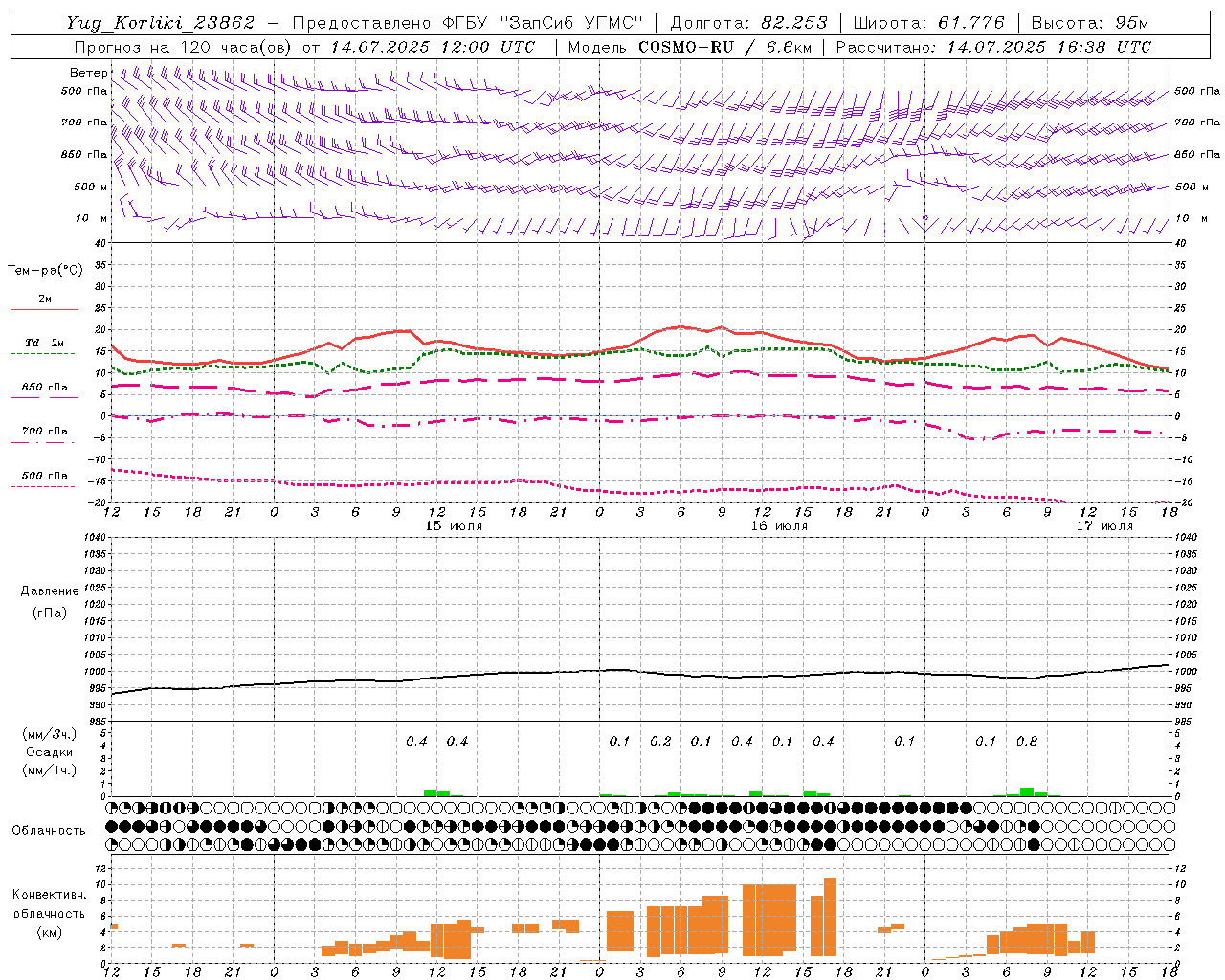Image resolution: width=1225 pixels, height=980 pixels.
Task: Click the pink legend line under temperature 500 гПа
Action: pos(43,486)
